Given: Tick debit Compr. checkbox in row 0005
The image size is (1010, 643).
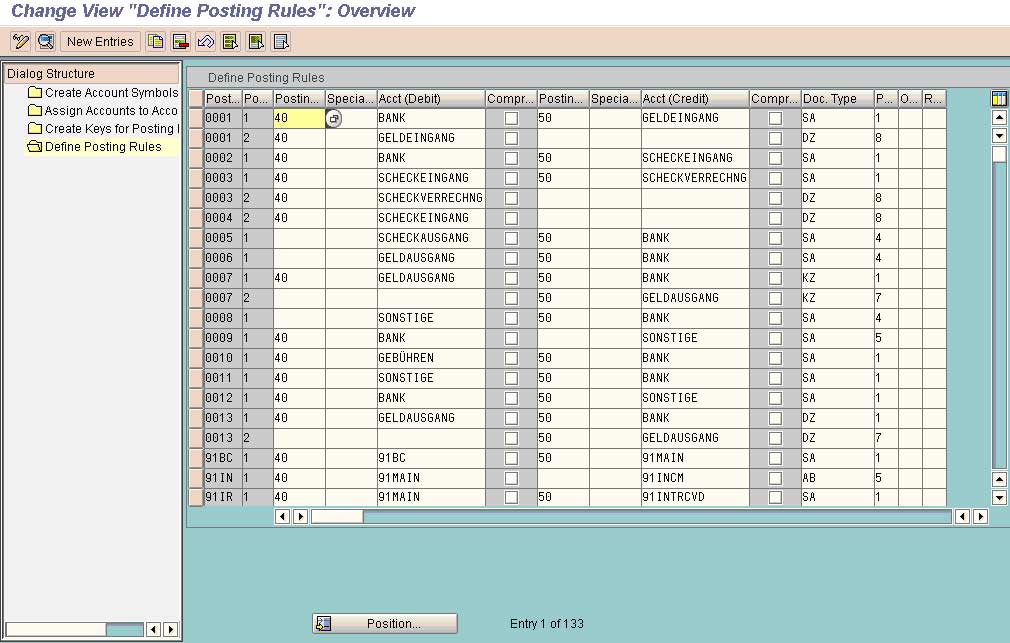Looking at the screenshot, I should (x=511, y=238).
